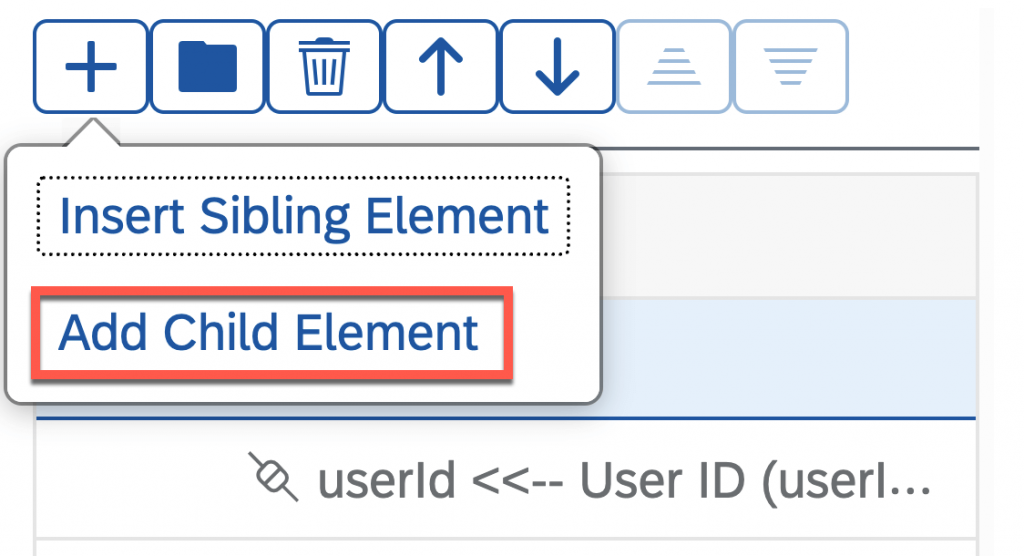Click the 'userId' field name label

(x=387, y=481)
